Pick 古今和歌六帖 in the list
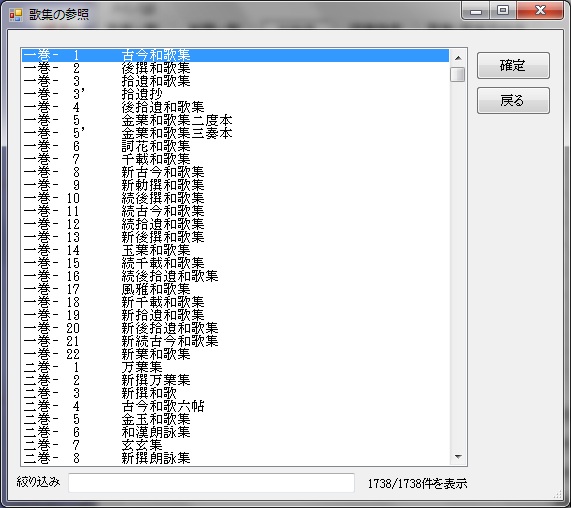Viewport: 571px width, 508px height. coord(235,406)
